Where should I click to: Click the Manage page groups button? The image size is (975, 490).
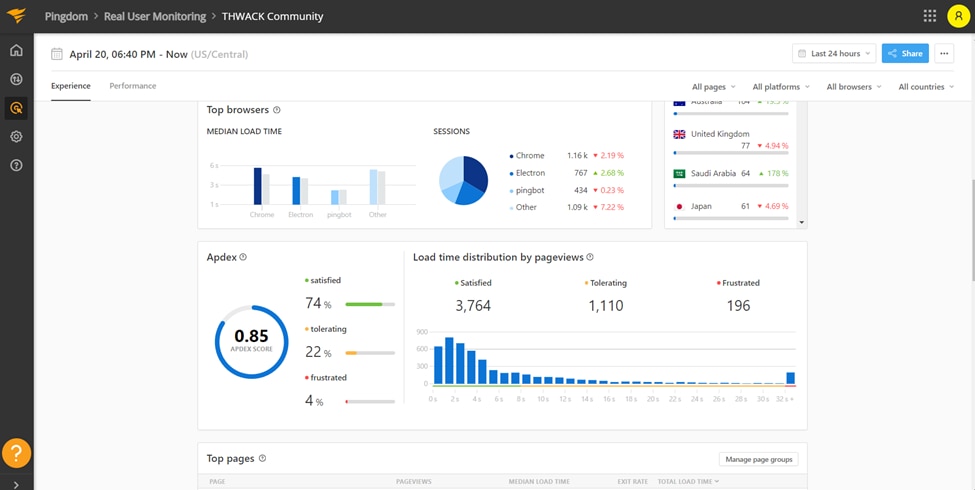[759, 459]
